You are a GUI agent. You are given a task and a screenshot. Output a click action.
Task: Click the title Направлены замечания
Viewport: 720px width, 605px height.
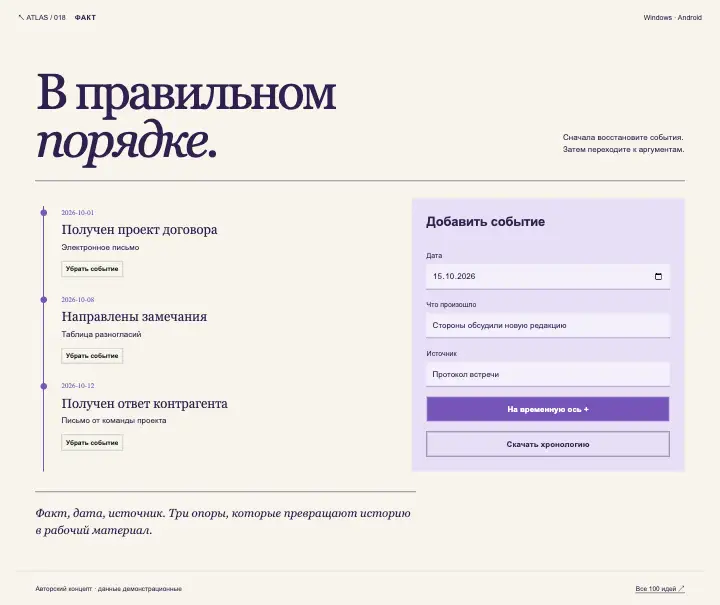pyautogui.click(x=134, y=316)
